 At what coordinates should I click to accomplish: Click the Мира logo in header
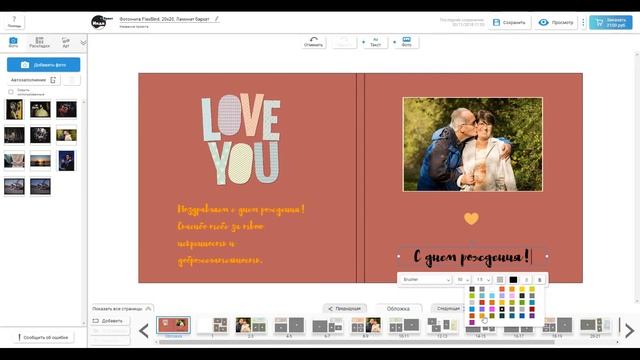click(102, 22)
